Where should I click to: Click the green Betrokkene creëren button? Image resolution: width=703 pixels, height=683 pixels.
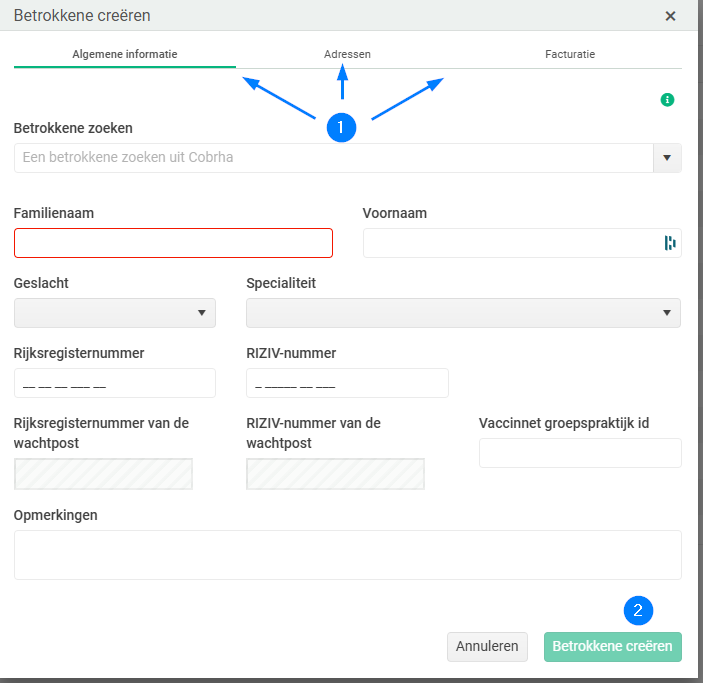[x=612, y=646]
